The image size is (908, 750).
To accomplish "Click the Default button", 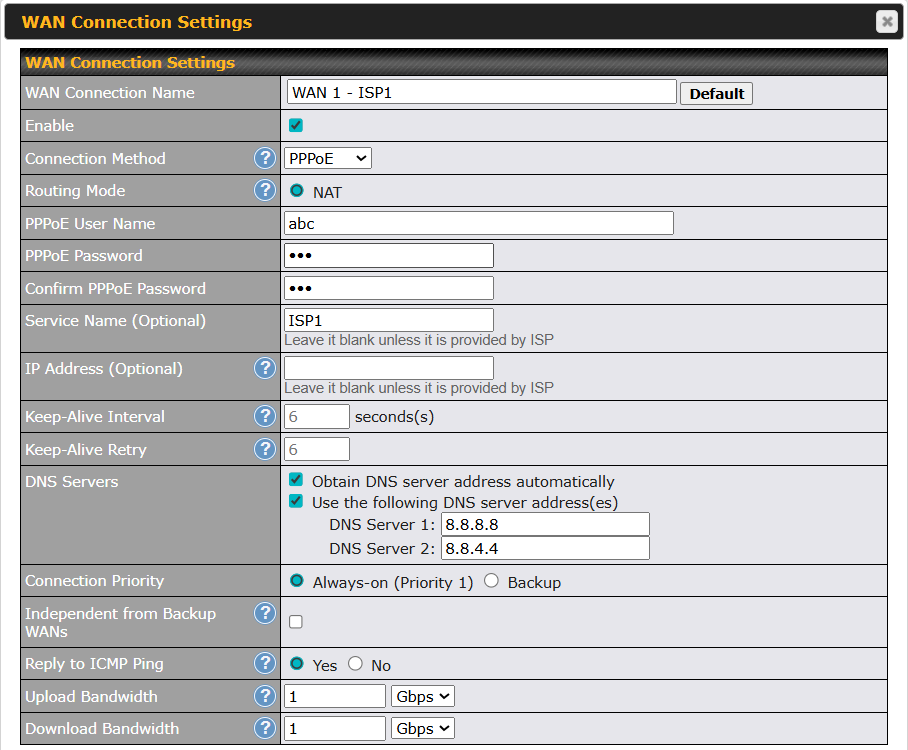I will pos(716,93).
